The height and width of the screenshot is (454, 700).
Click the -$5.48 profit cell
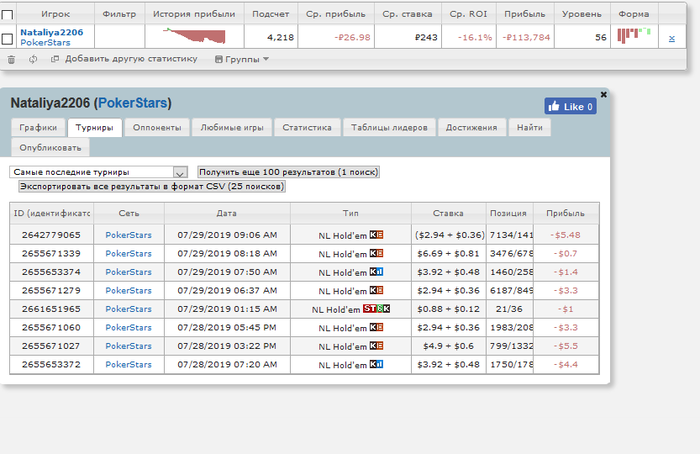coord(565,235)
